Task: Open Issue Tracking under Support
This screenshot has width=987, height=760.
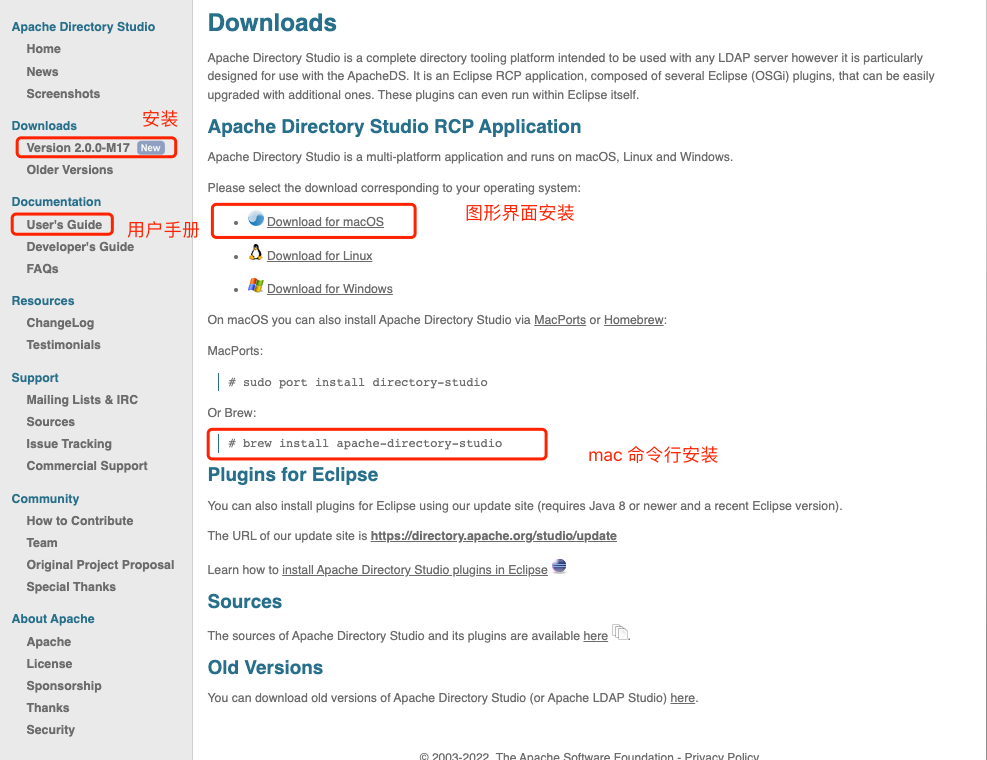Action: pos(69,443)
